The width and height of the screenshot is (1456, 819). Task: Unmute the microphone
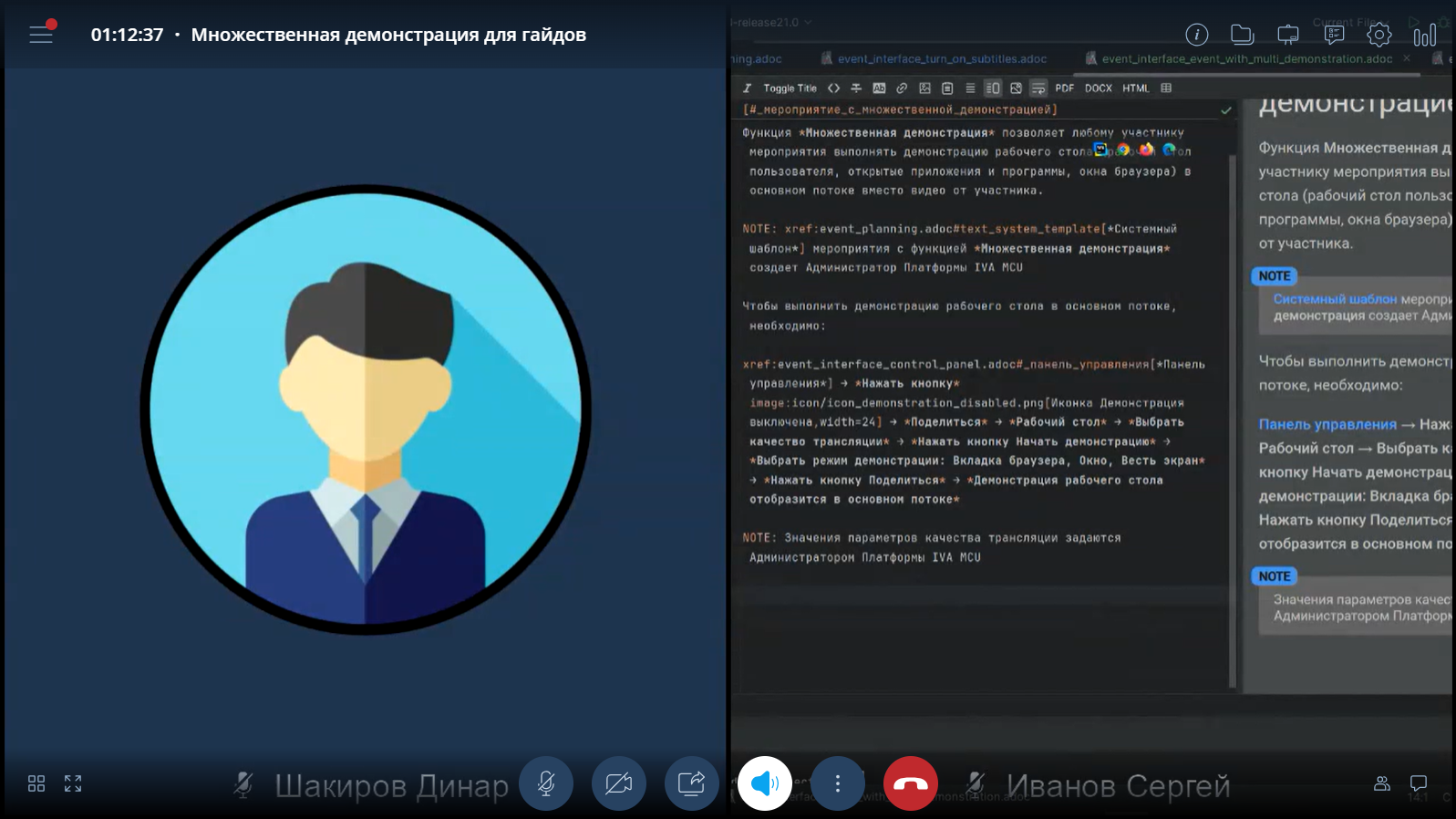pyautogui.click(x=546, y=783)
